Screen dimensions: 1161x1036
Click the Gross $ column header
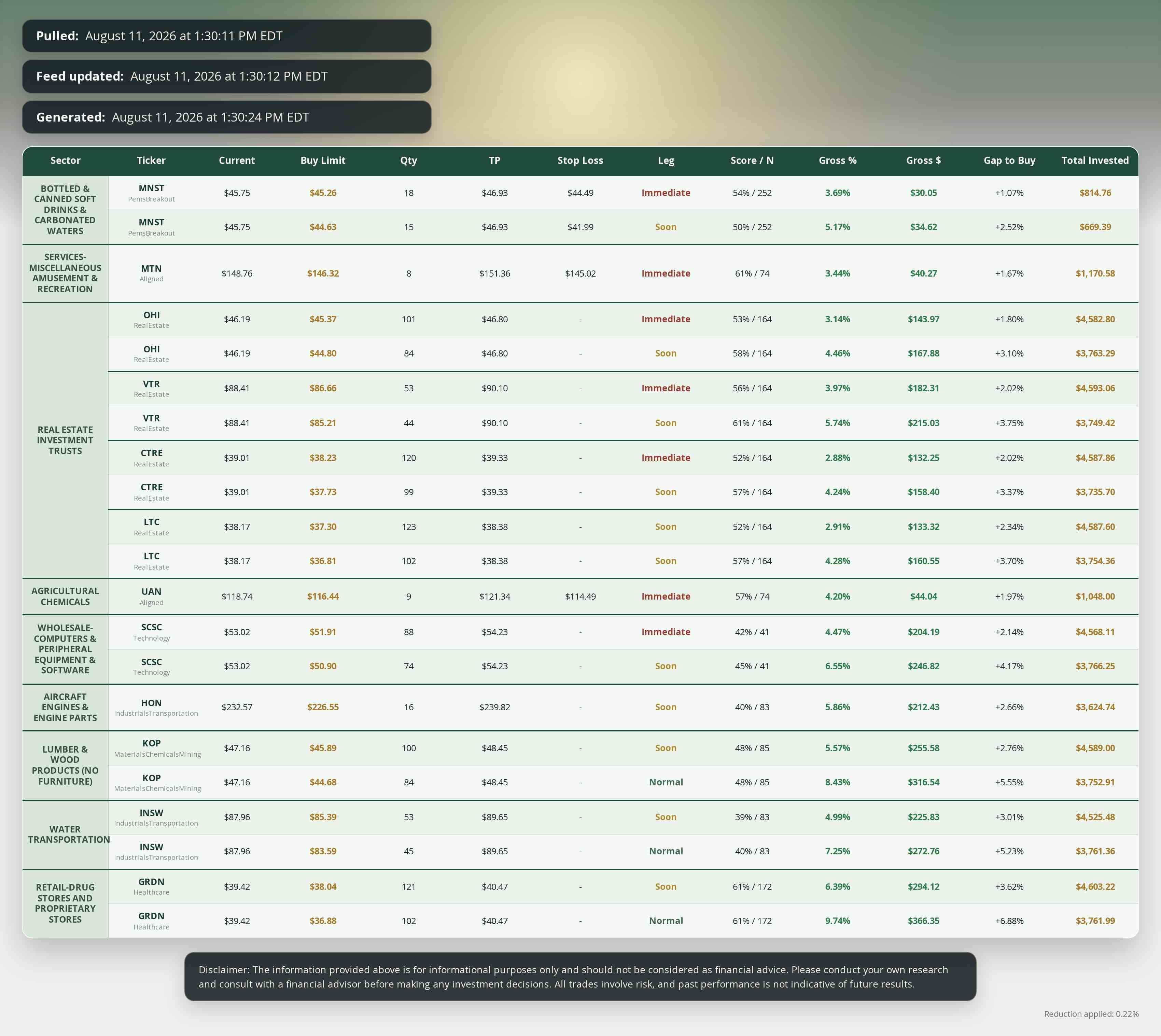[924, 160]
